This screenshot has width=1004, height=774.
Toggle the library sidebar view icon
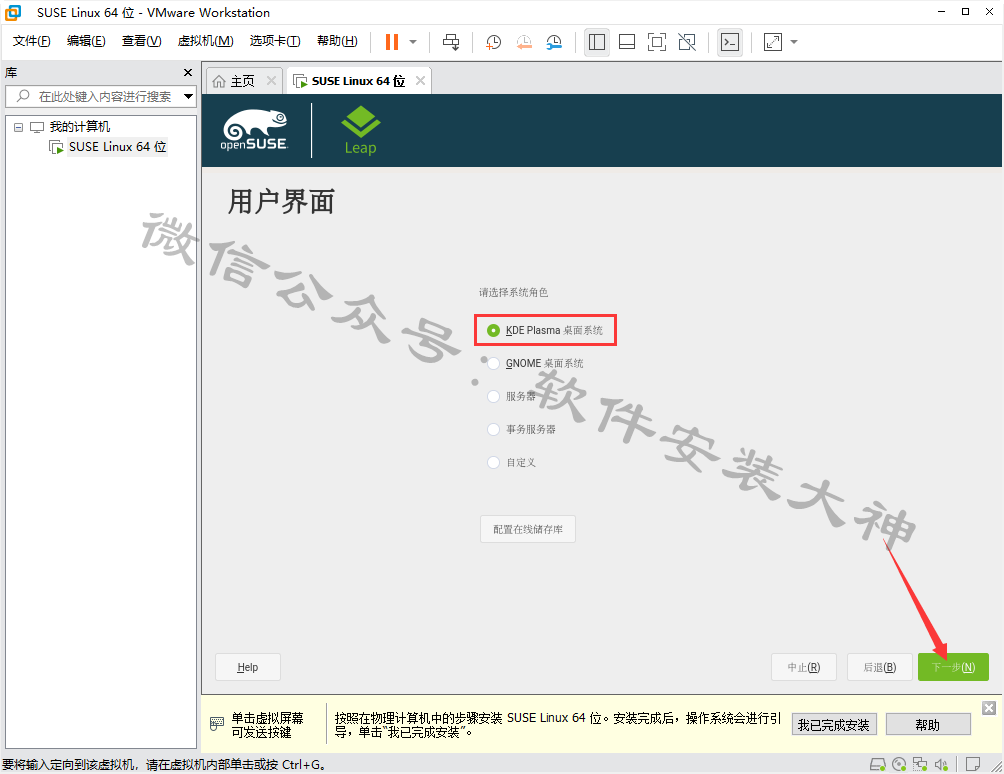click(x=597, y=42)
